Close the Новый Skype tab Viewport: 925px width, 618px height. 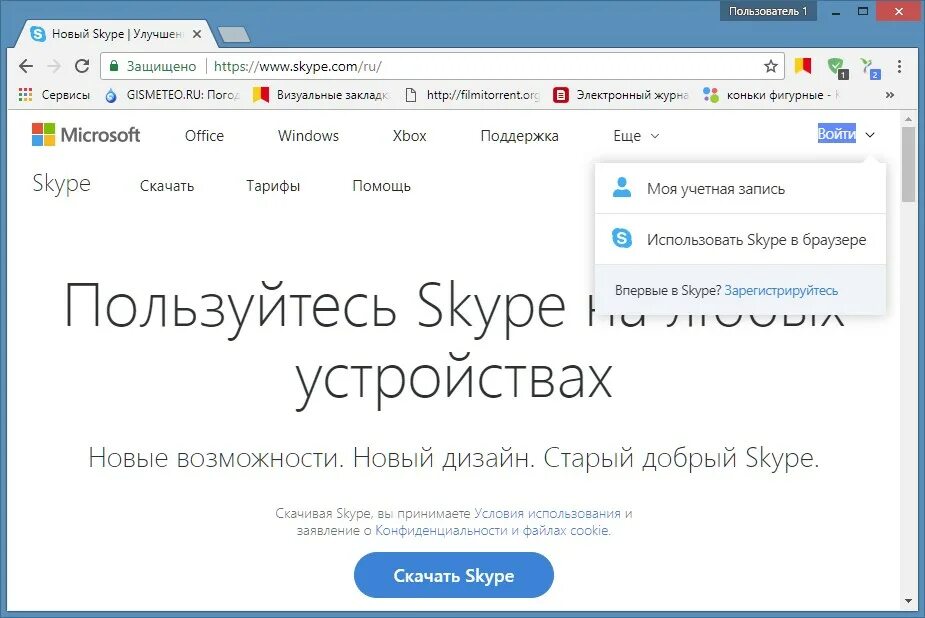(197, 34)
